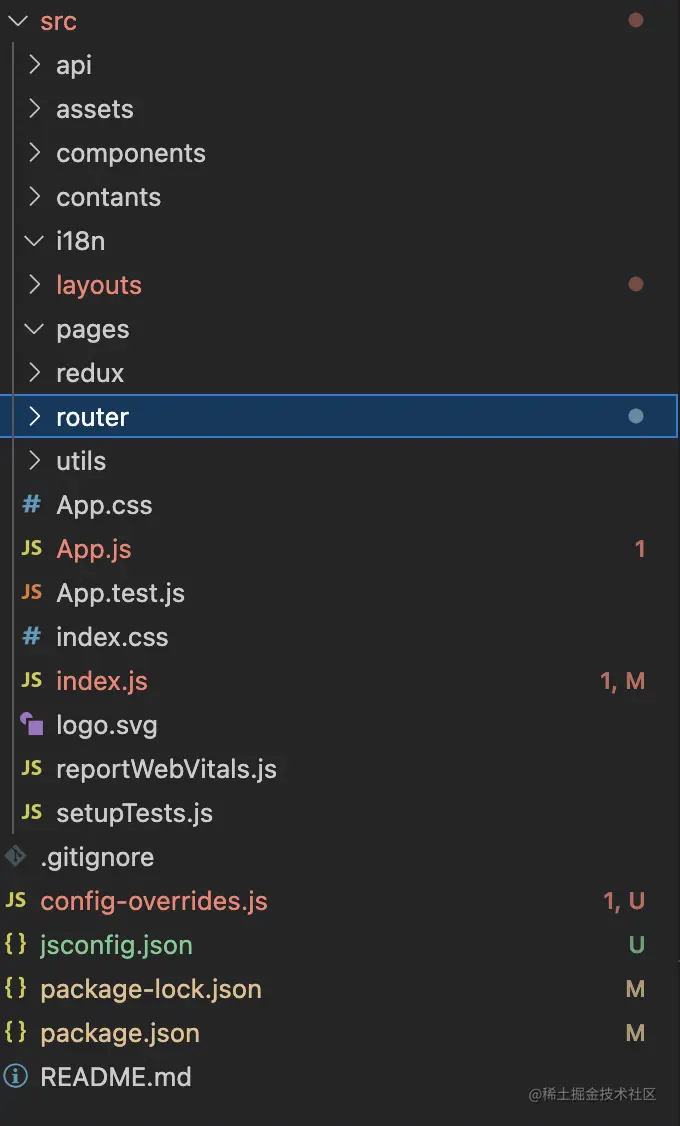Collapse the src folder chevron
The image size is (680, 1126).
click(x=16, y=21)
